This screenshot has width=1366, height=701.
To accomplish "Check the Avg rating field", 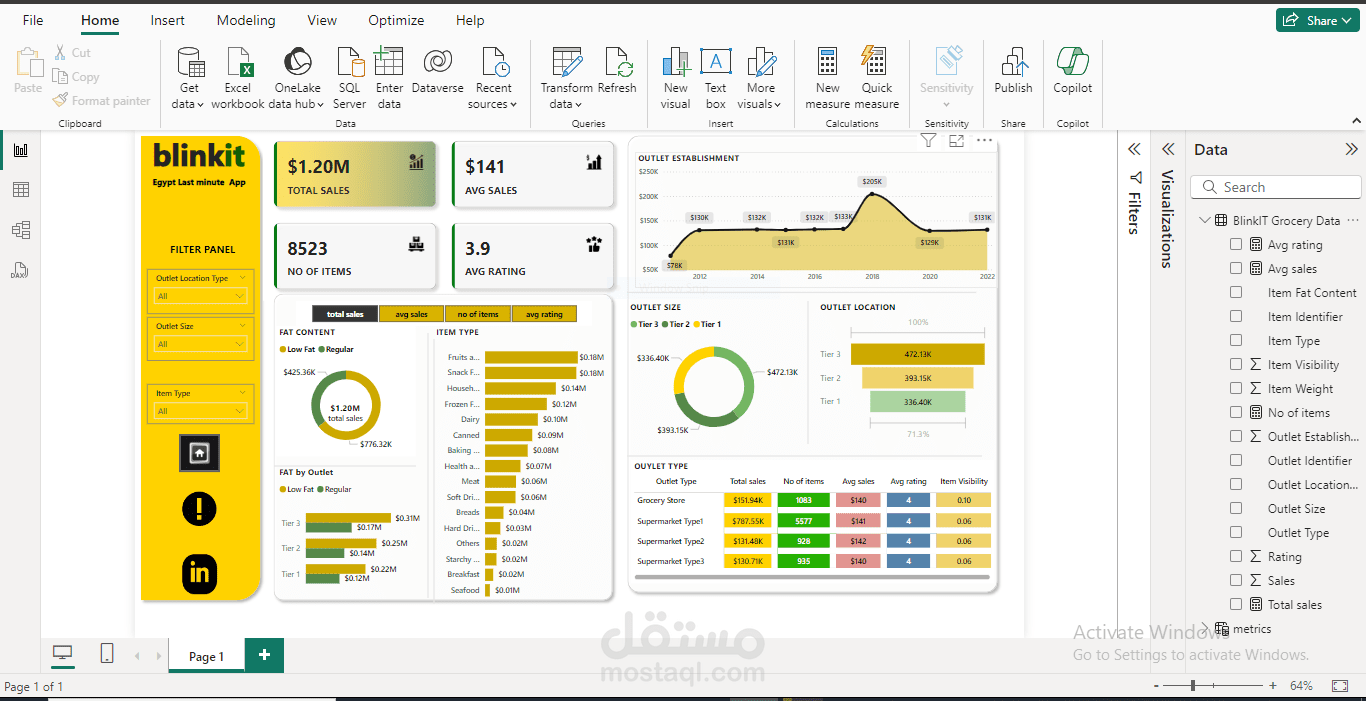I will click(x=1236, y=245).
